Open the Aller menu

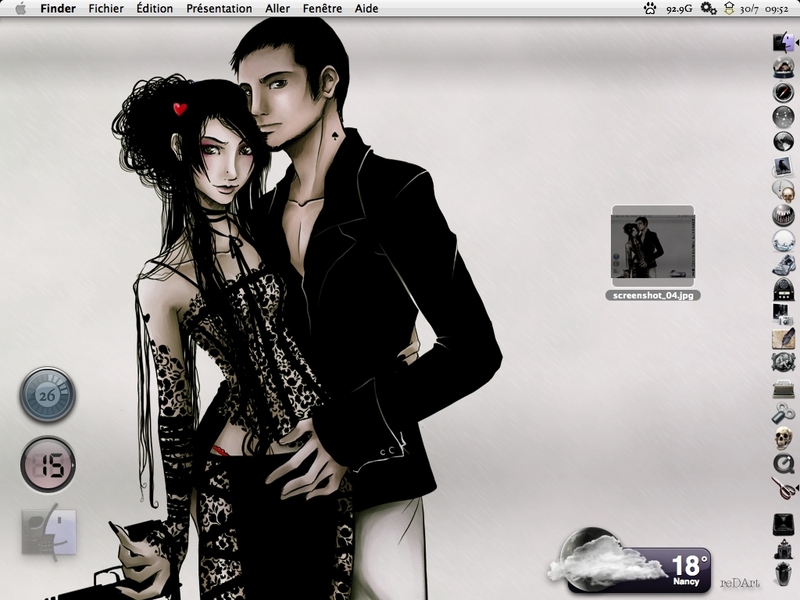[x=278, y=9]
